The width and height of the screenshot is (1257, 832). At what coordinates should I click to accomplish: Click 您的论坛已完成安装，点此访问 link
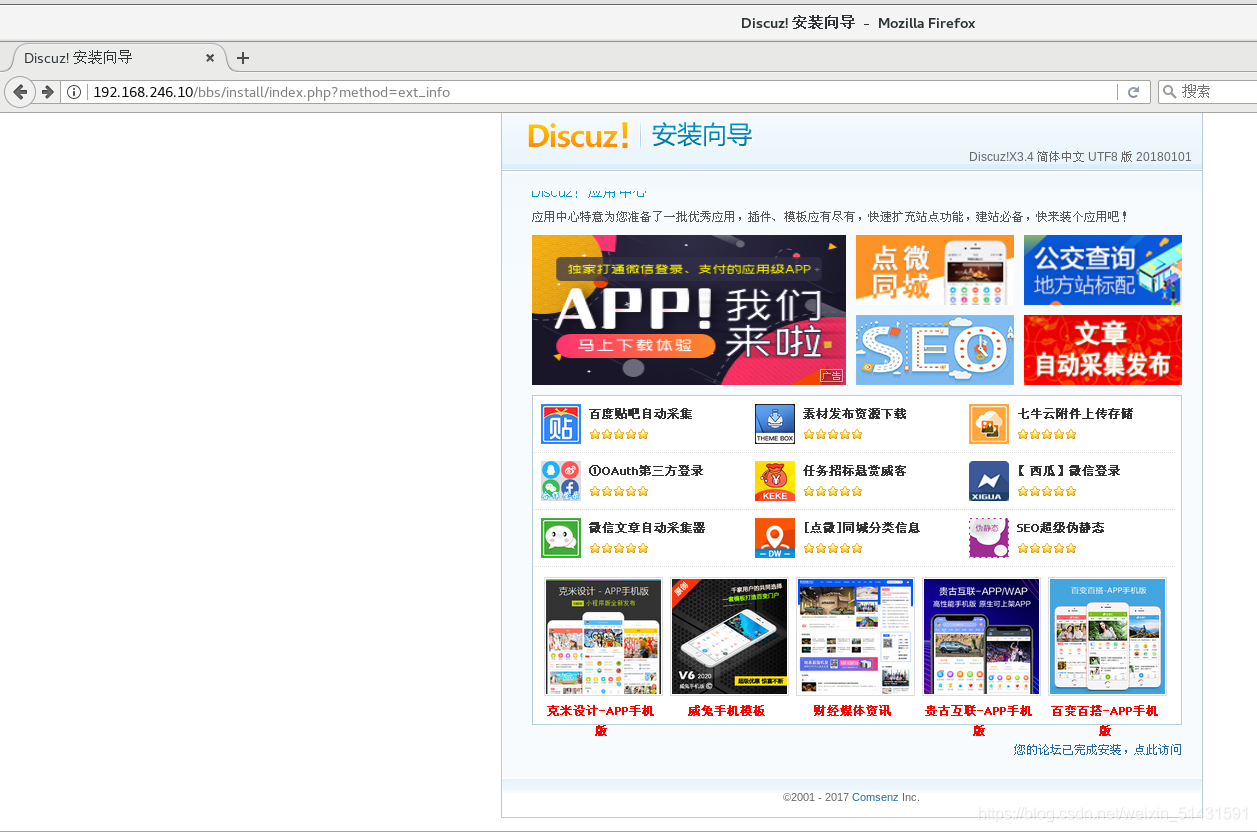(1097, 750)
